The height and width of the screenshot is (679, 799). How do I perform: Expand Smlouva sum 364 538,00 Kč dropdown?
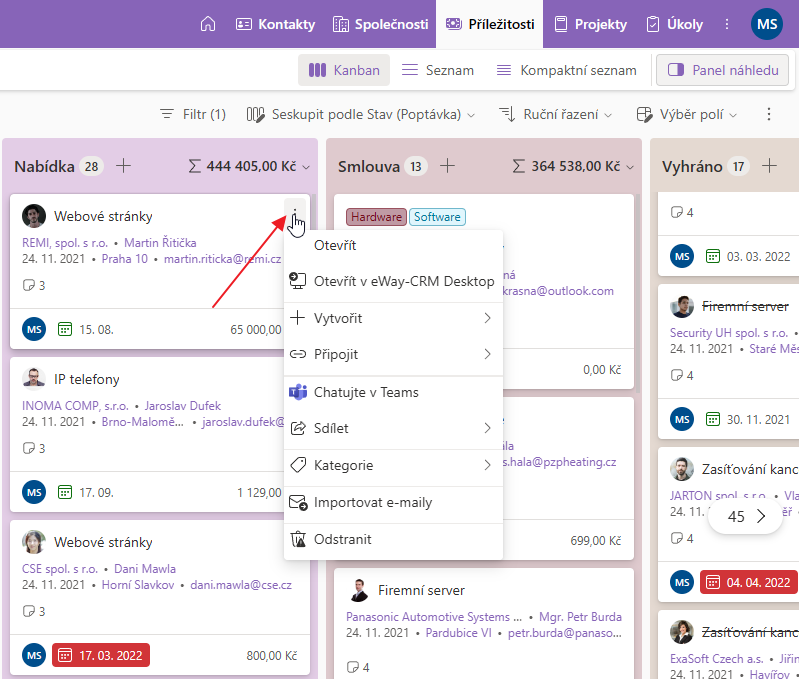[573, 166]
